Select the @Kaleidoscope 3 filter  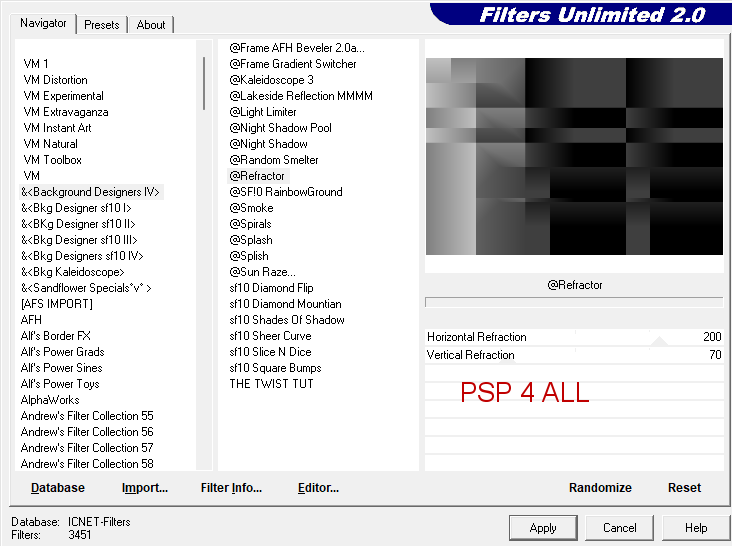pyautogui.click(x=271, y=80)
